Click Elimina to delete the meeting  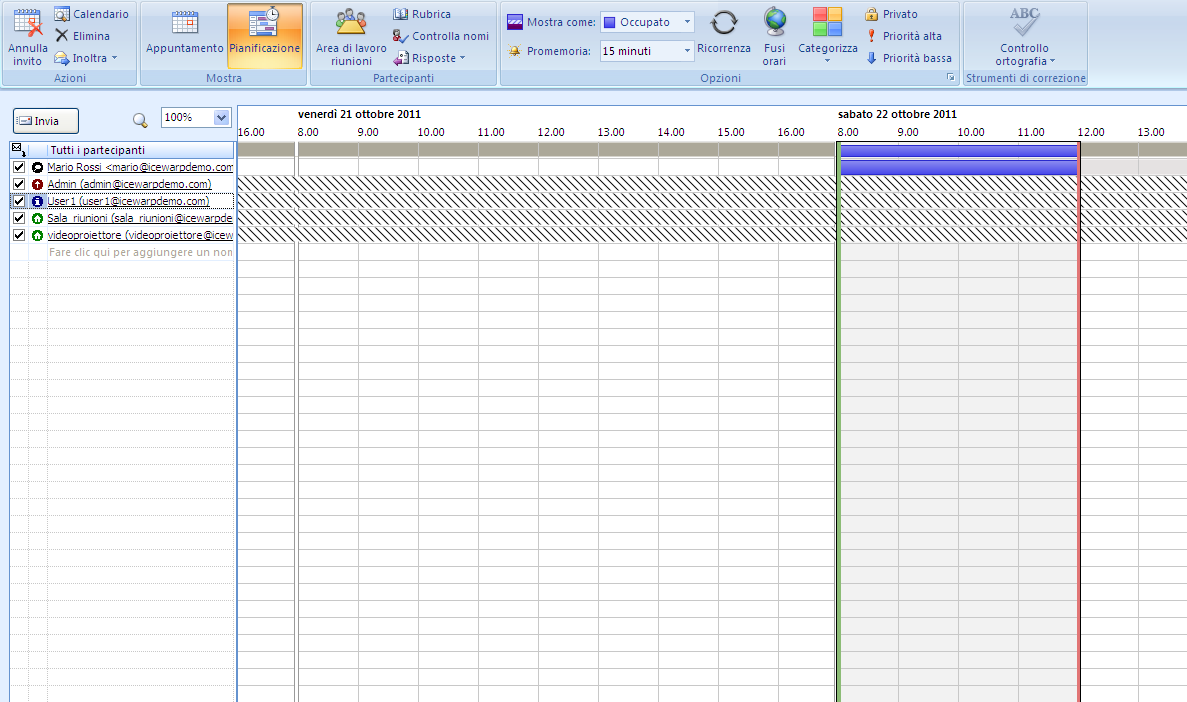tap(83, 36)
